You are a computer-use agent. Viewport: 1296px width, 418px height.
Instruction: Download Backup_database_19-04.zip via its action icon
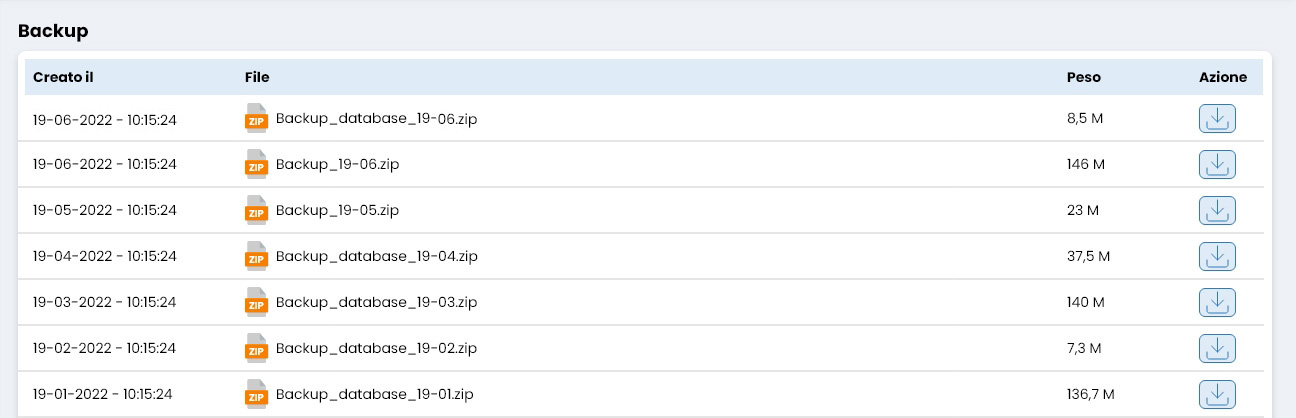[1217, 257]
